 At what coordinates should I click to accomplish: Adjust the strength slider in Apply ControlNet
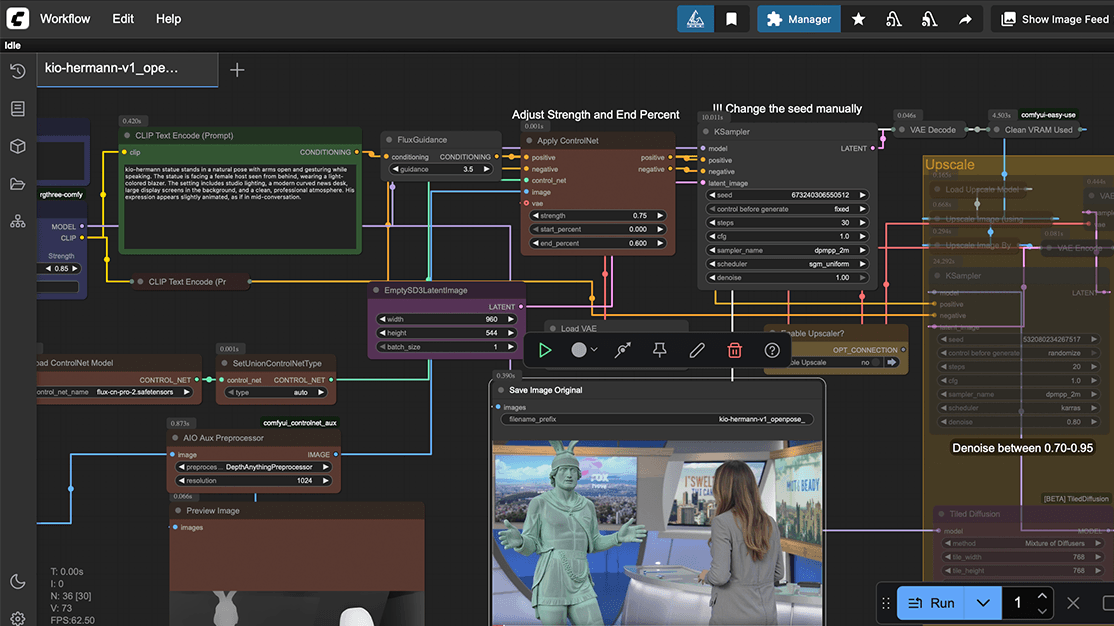[598, 214]
